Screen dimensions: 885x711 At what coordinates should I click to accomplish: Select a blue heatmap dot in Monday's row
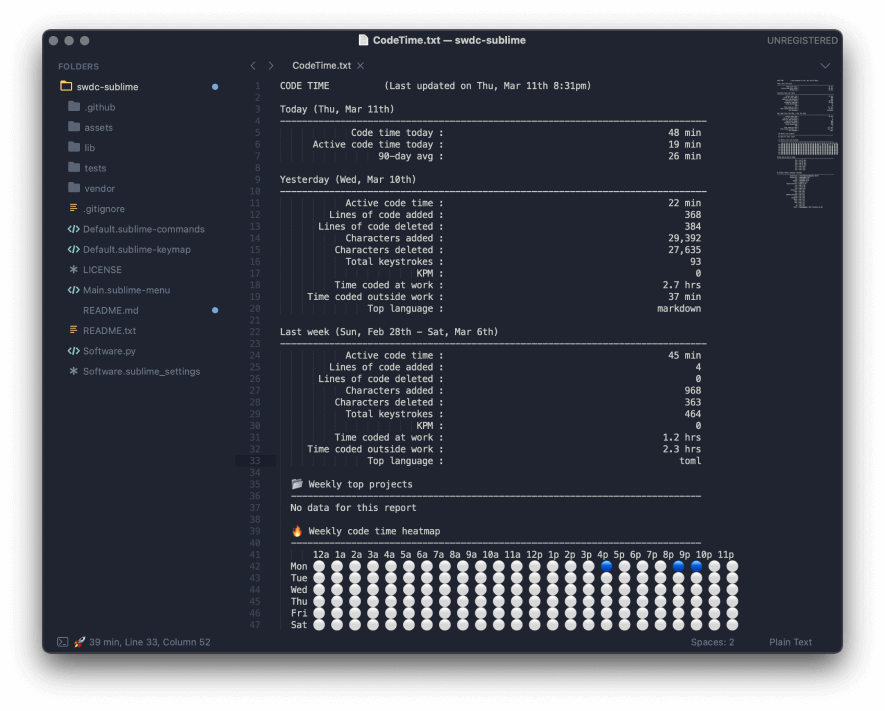click(606, 565)
